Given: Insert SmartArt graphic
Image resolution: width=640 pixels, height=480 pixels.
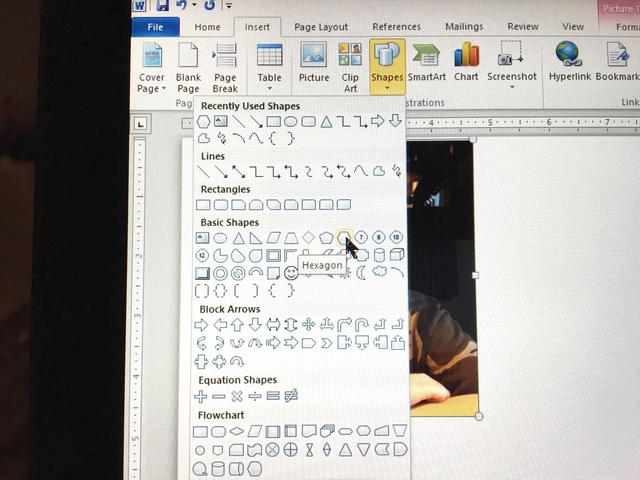Looking at the screenshot, I should (427, 61).
